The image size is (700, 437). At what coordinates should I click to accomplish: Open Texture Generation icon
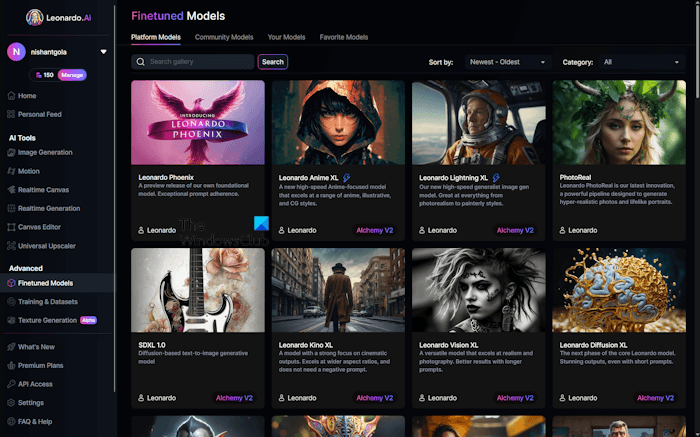[11, 320]
